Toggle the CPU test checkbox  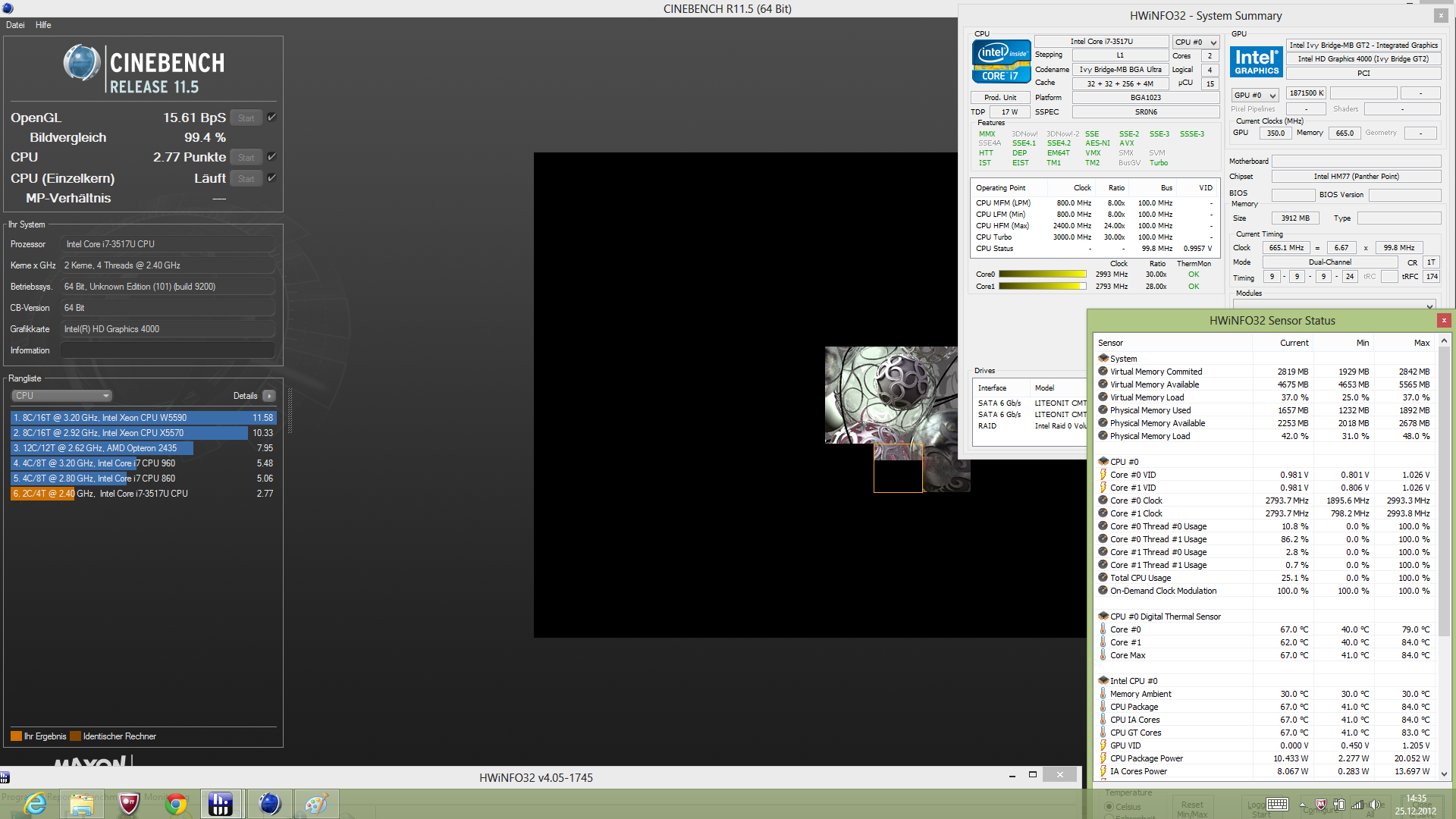(271, 157)
